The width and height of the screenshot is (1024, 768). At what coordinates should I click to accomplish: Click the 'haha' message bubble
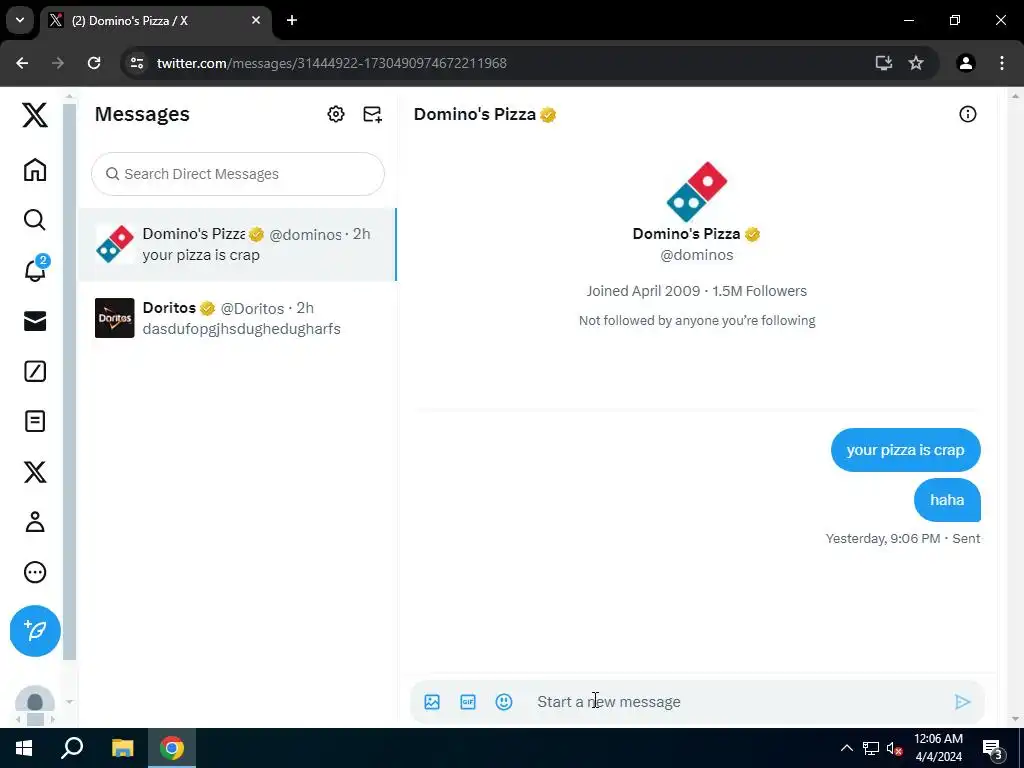[947, 500]
